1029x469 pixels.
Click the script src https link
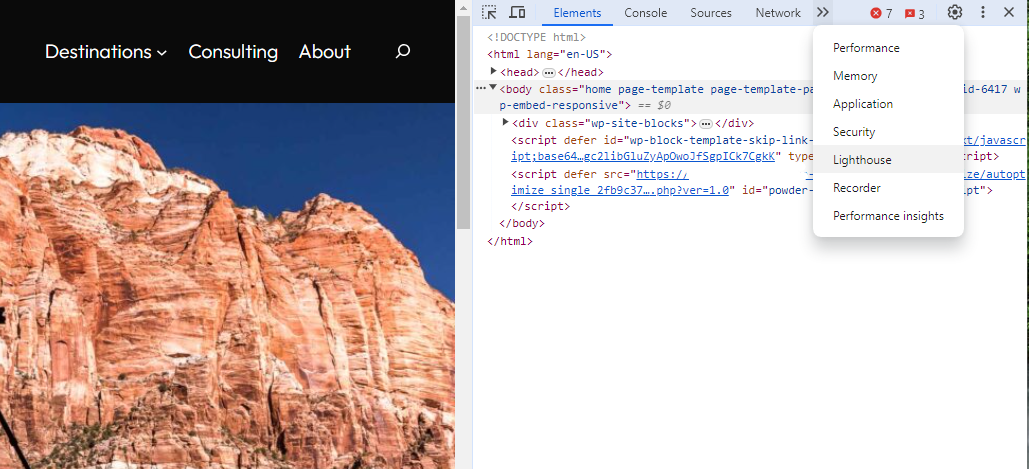click(x=662, y=174)
